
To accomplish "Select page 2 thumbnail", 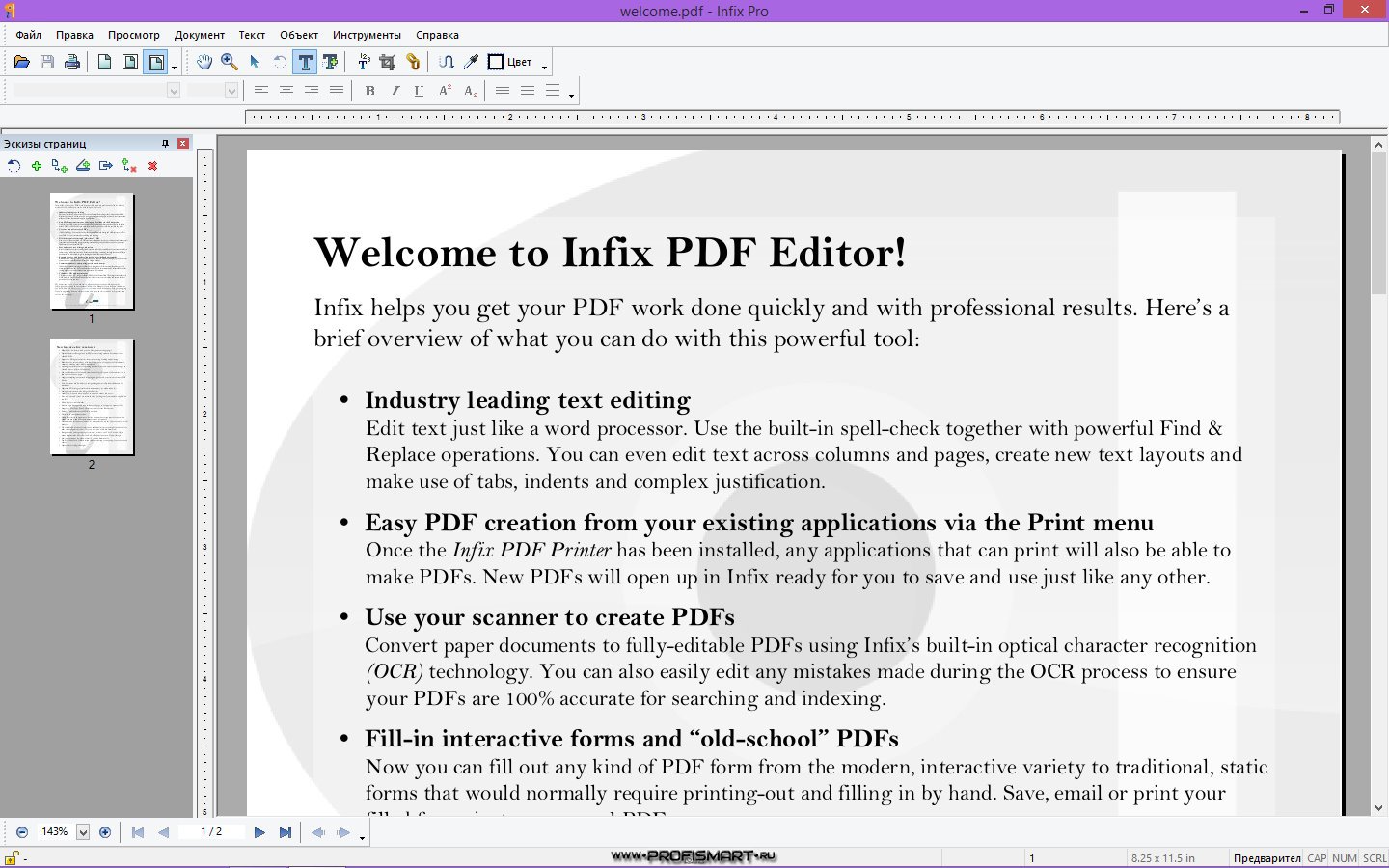I will tap(93, 396).
